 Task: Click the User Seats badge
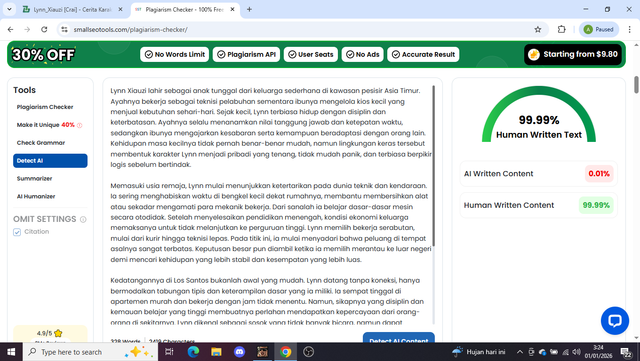(x=311, y=54)
